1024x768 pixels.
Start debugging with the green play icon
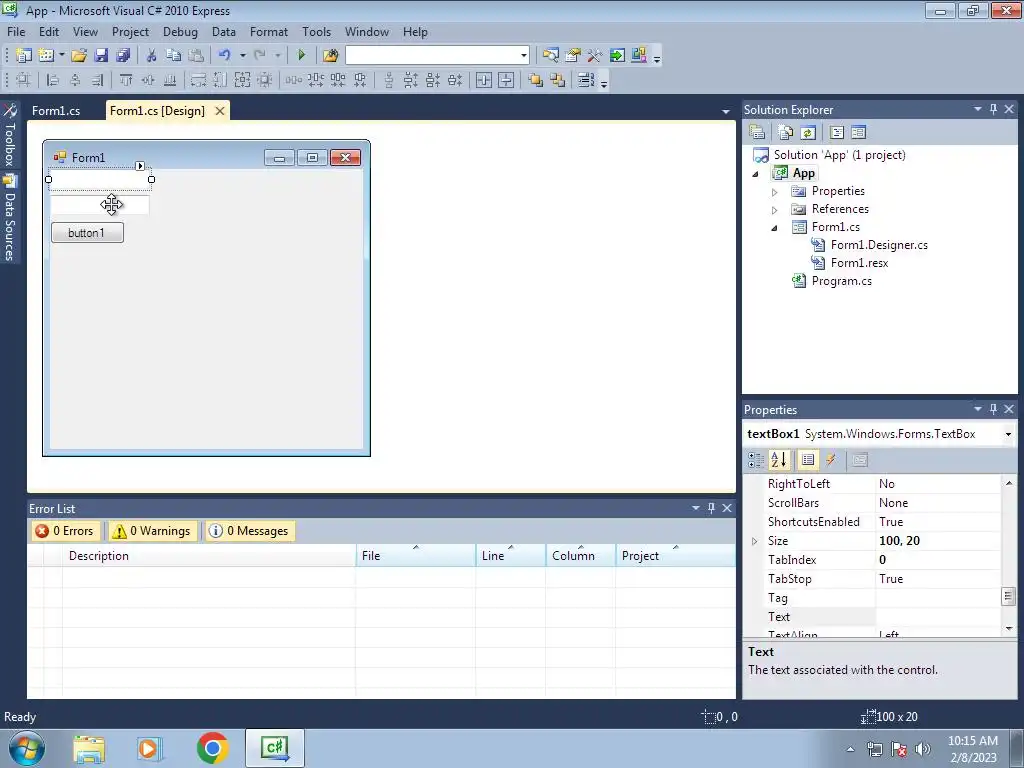click(x=301, y=56)
